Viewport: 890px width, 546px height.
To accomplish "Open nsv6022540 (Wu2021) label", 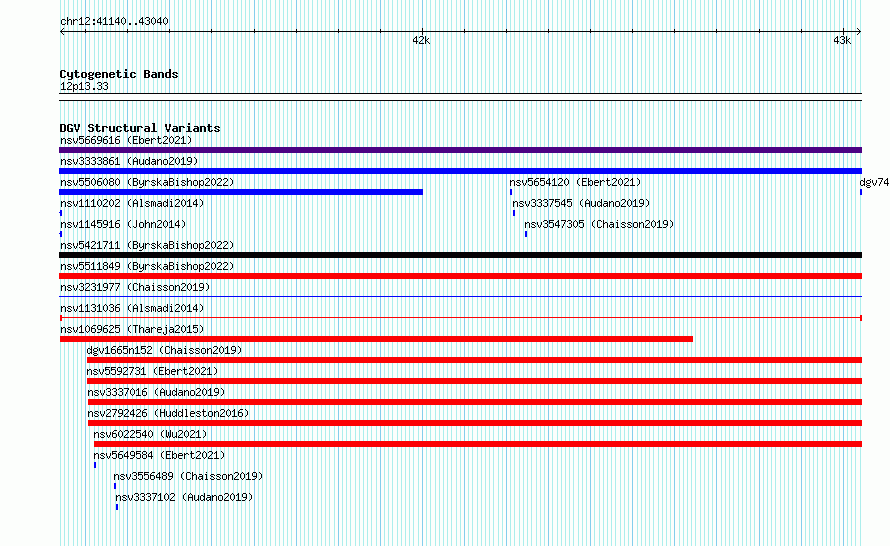I will (x=150, y=434).
